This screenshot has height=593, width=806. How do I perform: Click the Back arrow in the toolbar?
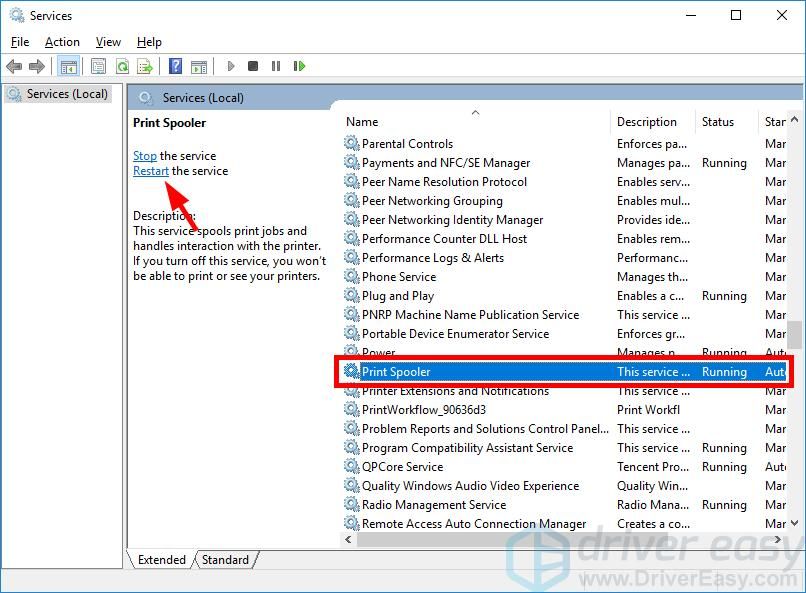[13, 67]
